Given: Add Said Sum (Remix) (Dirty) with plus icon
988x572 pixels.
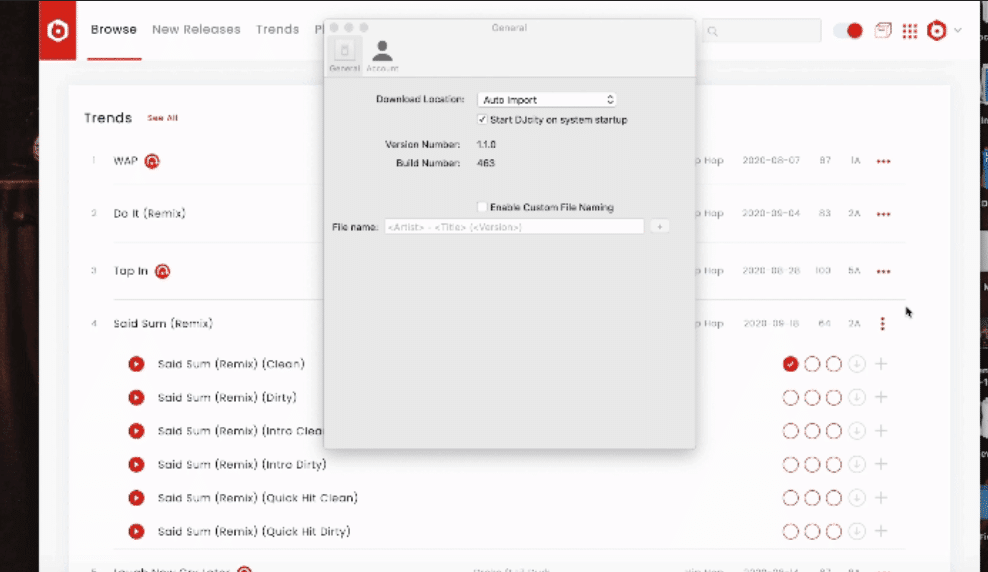Looking at the screenshot, I should click(881, 398).
